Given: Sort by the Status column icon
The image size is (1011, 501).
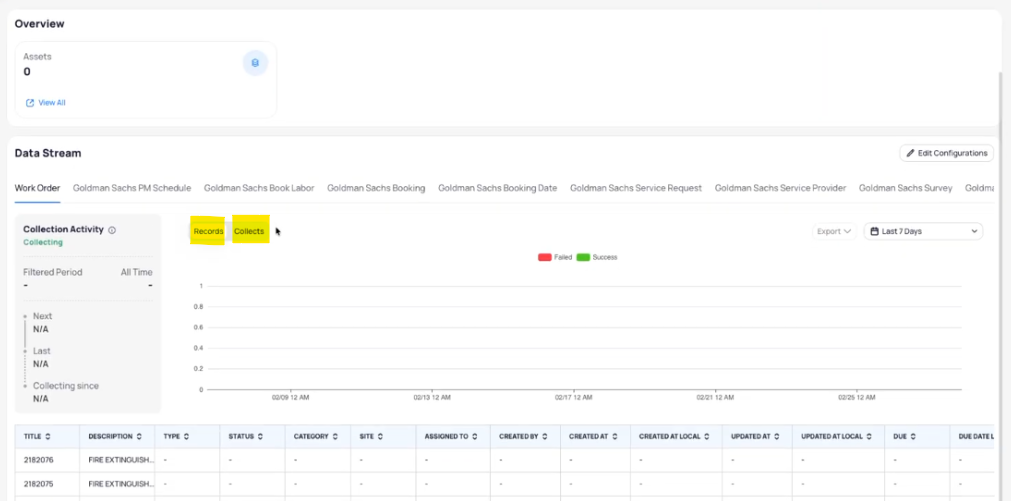Looking at the screenshot, I should [x=261, y=437].
